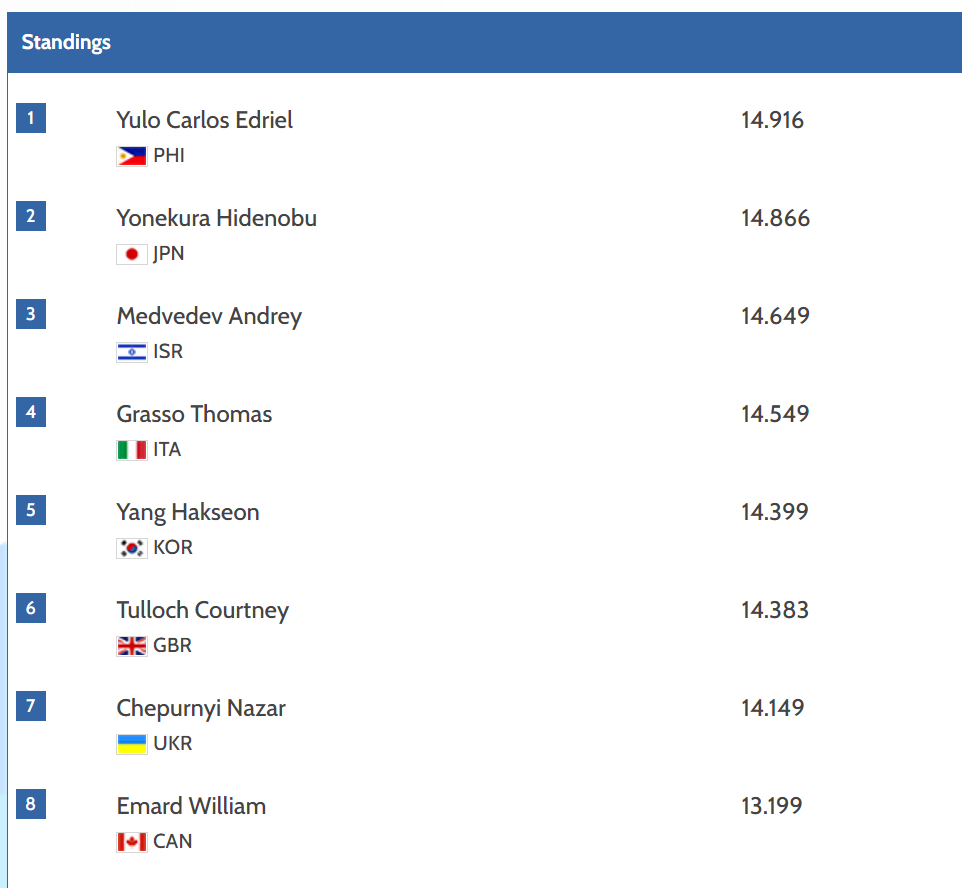Click the Canada flag icon

[x=132, y=842]
